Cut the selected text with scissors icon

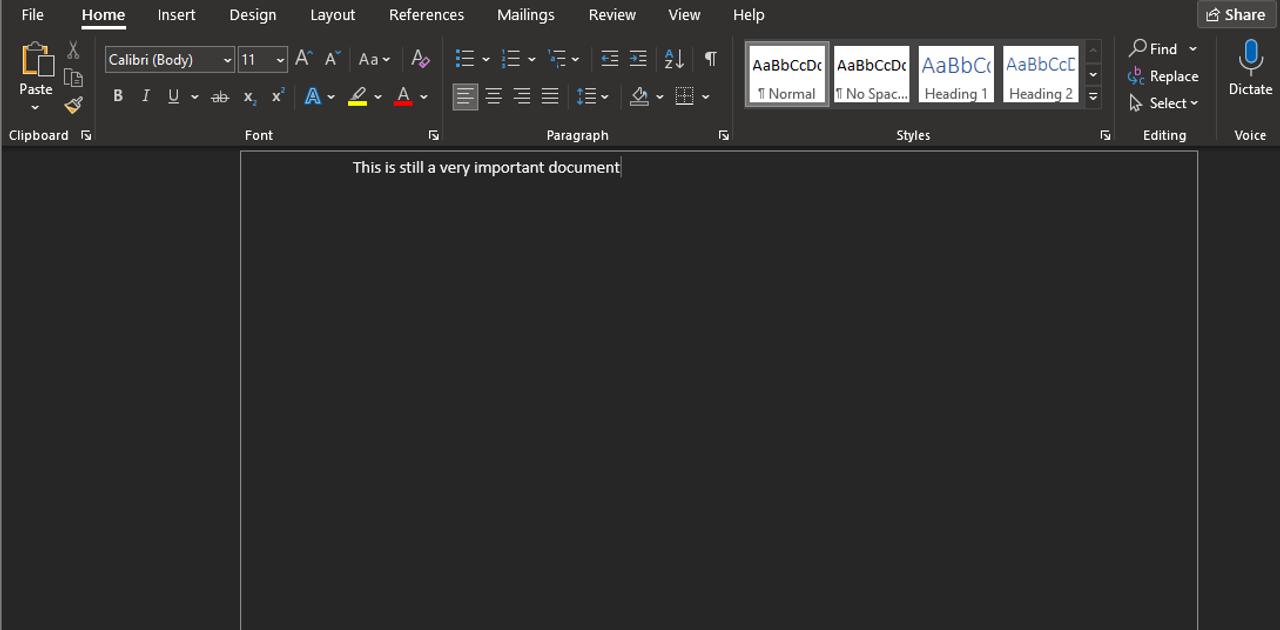pos(72,49)
